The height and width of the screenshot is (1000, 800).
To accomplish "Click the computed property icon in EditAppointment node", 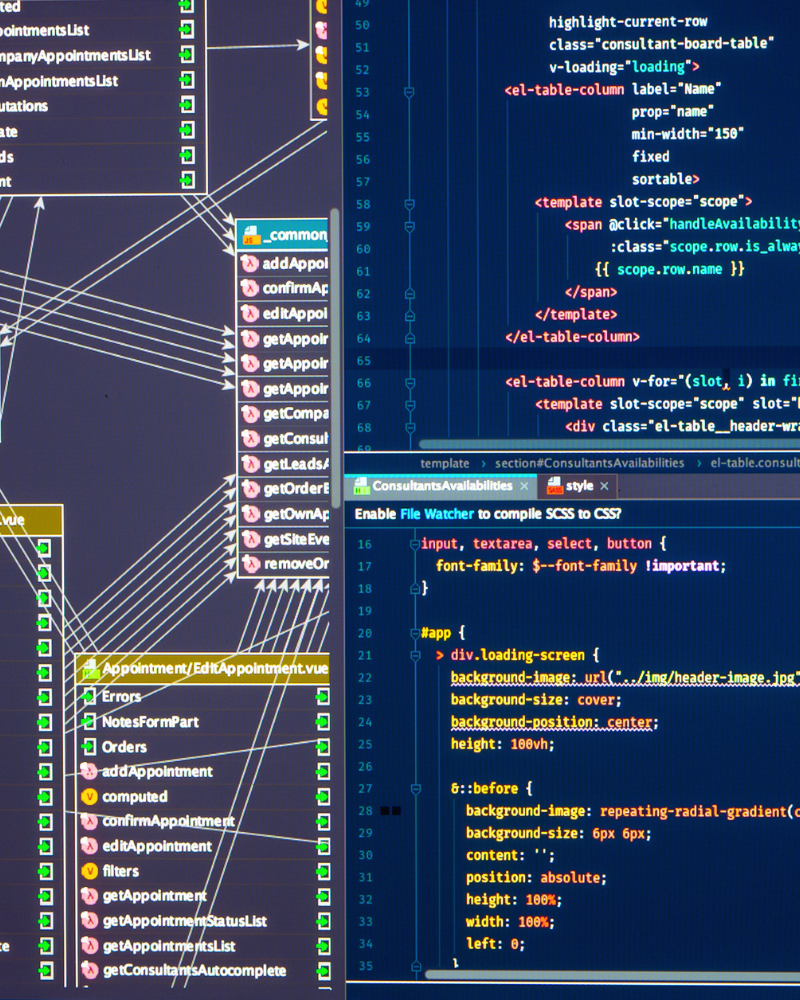I will (x=89, y=797).
